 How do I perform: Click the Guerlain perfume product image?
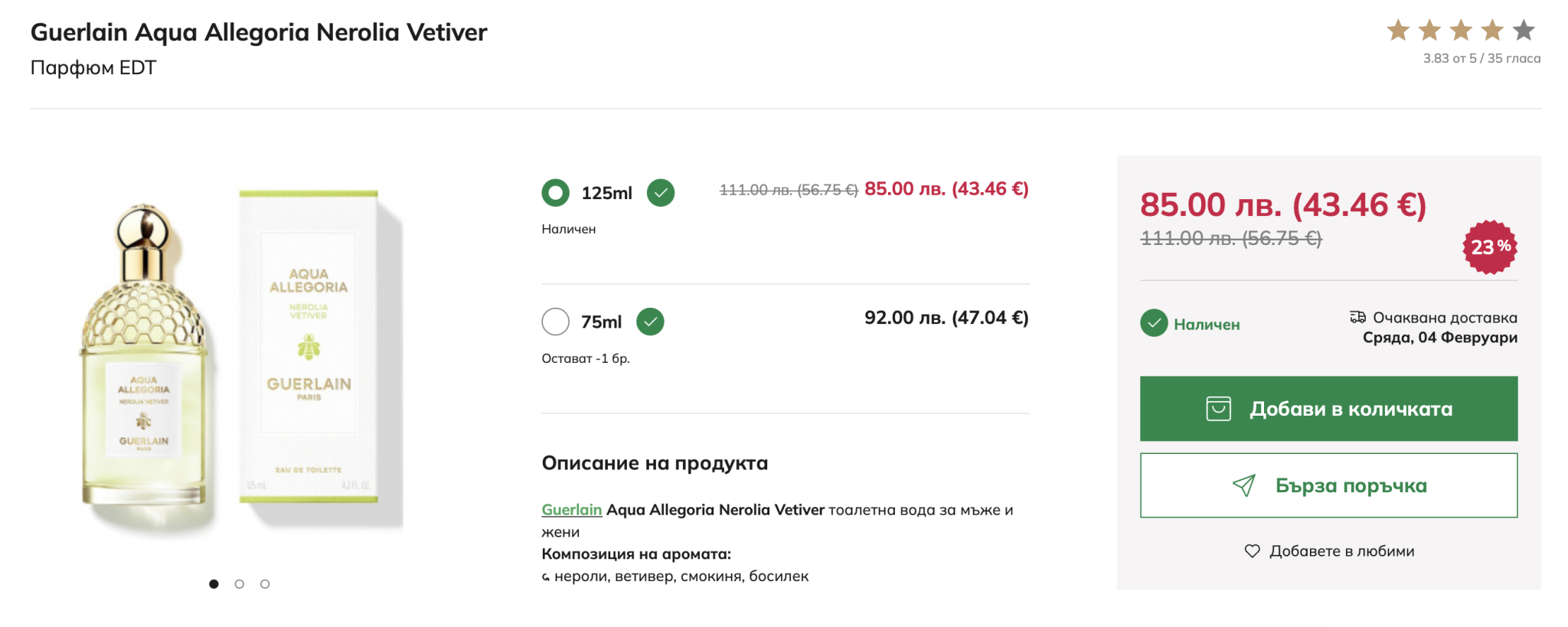pyautogui.click(x=239, y=360)
